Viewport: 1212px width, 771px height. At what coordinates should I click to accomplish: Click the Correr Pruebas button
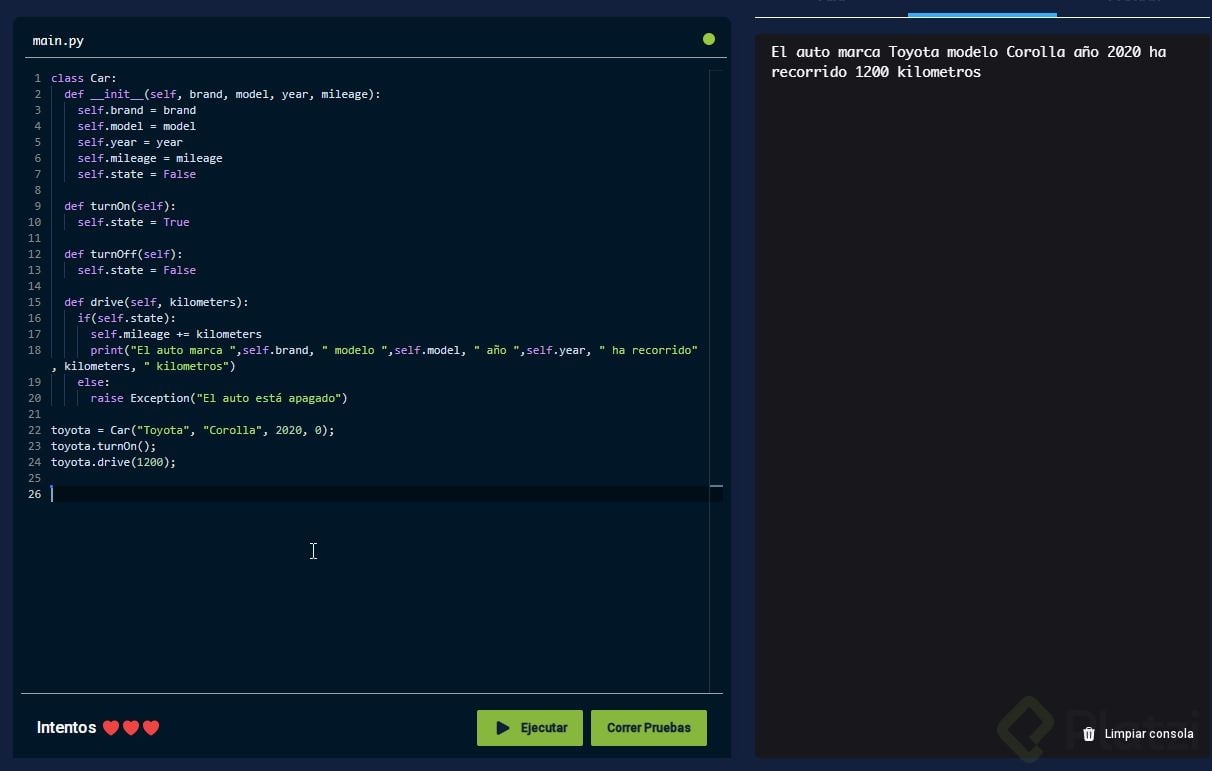648,728
